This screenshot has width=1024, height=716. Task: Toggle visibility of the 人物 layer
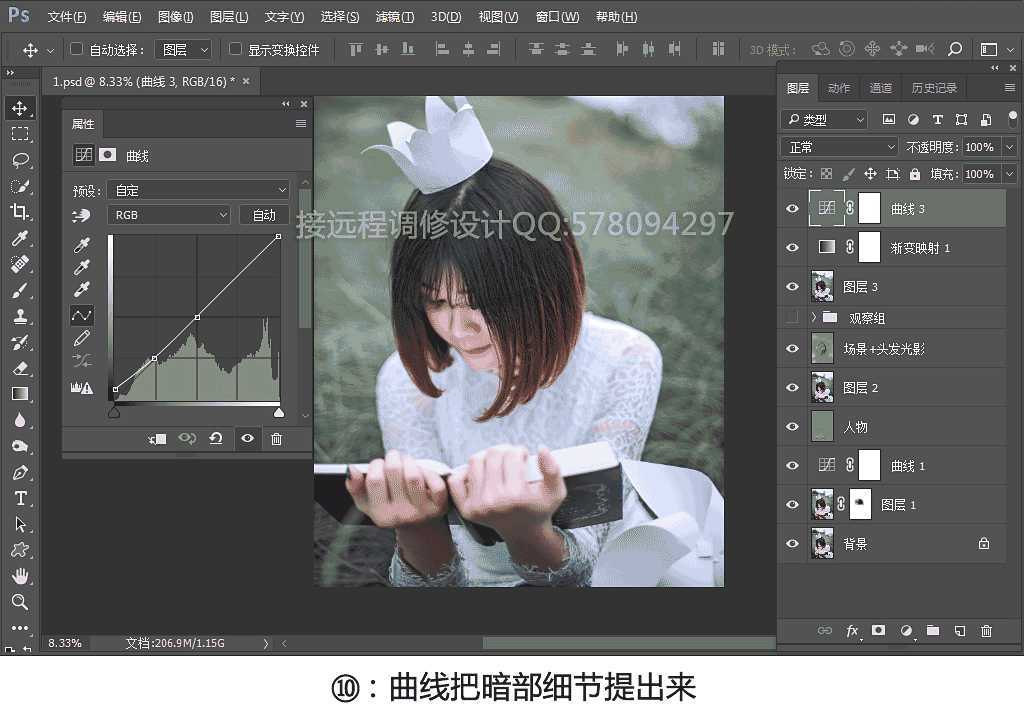[792, 427]
